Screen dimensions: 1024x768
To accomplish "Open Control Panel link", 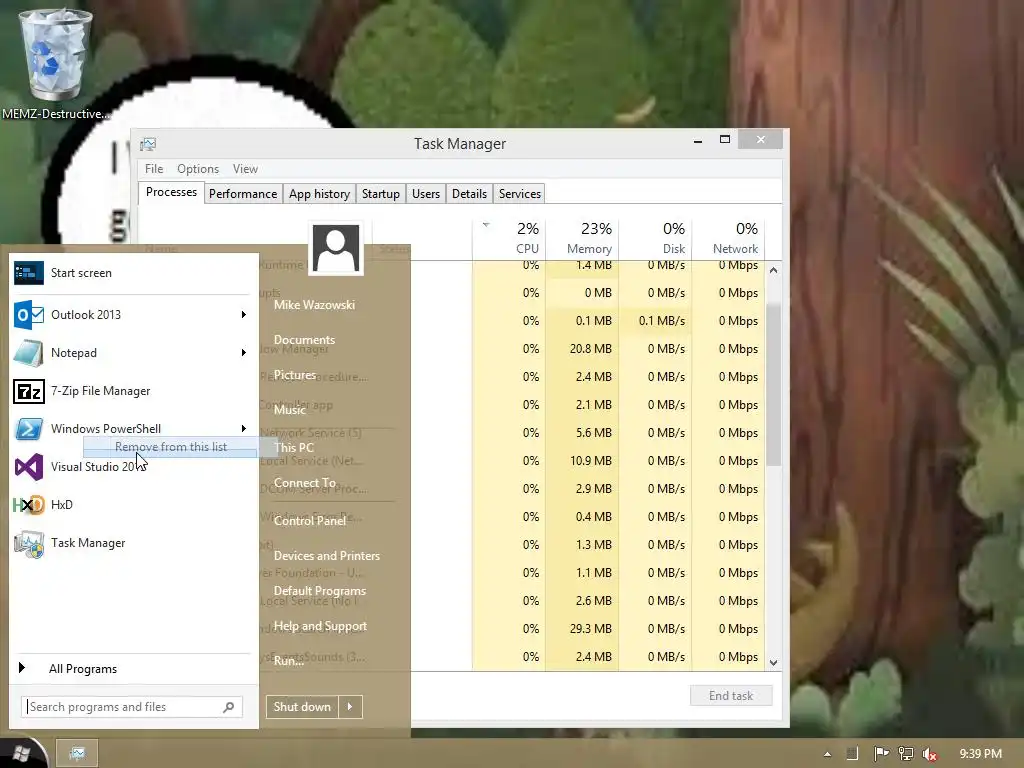I will (310, 521).
